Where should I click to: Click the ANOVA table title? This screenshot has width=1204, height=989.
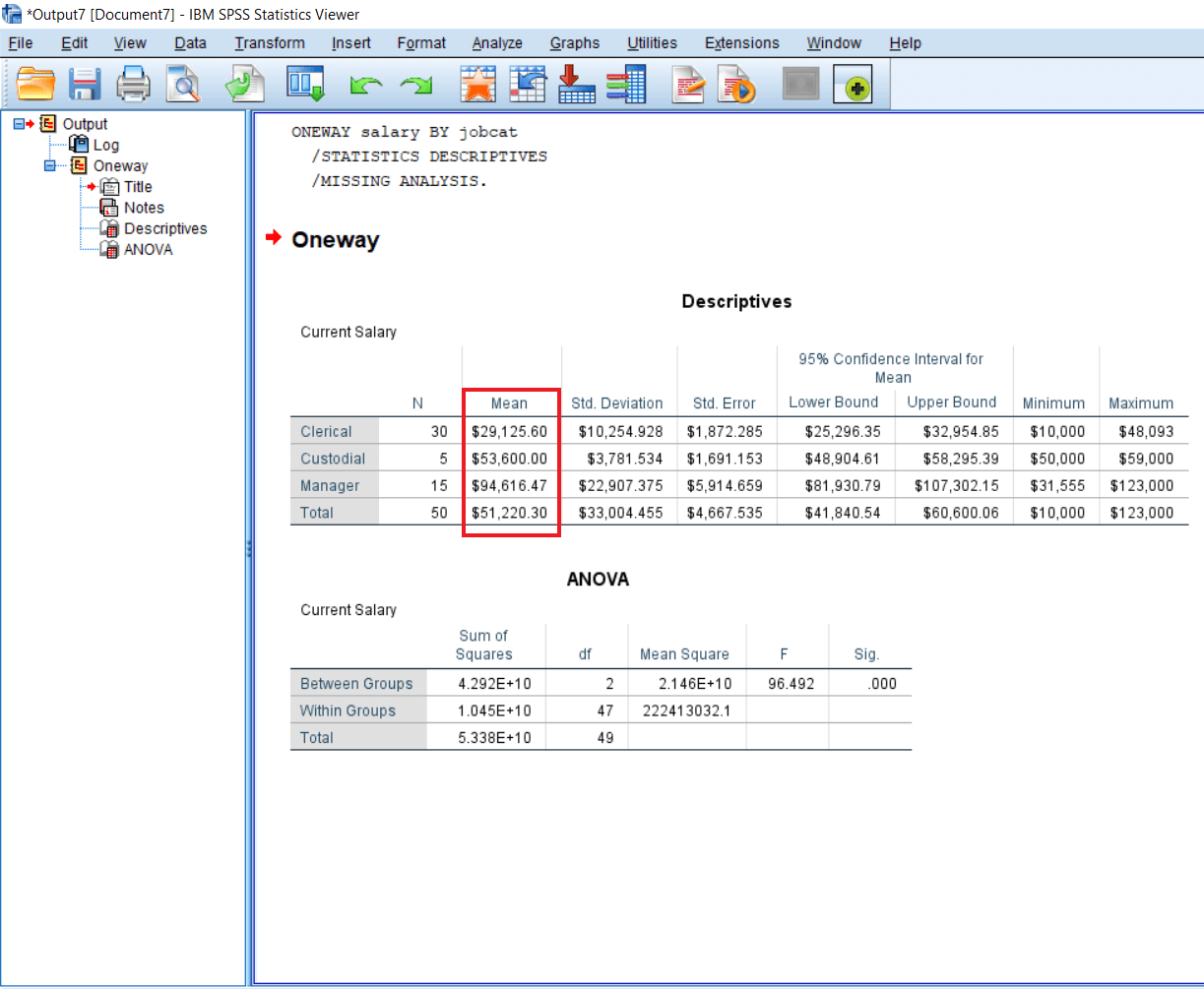point(598,580)
